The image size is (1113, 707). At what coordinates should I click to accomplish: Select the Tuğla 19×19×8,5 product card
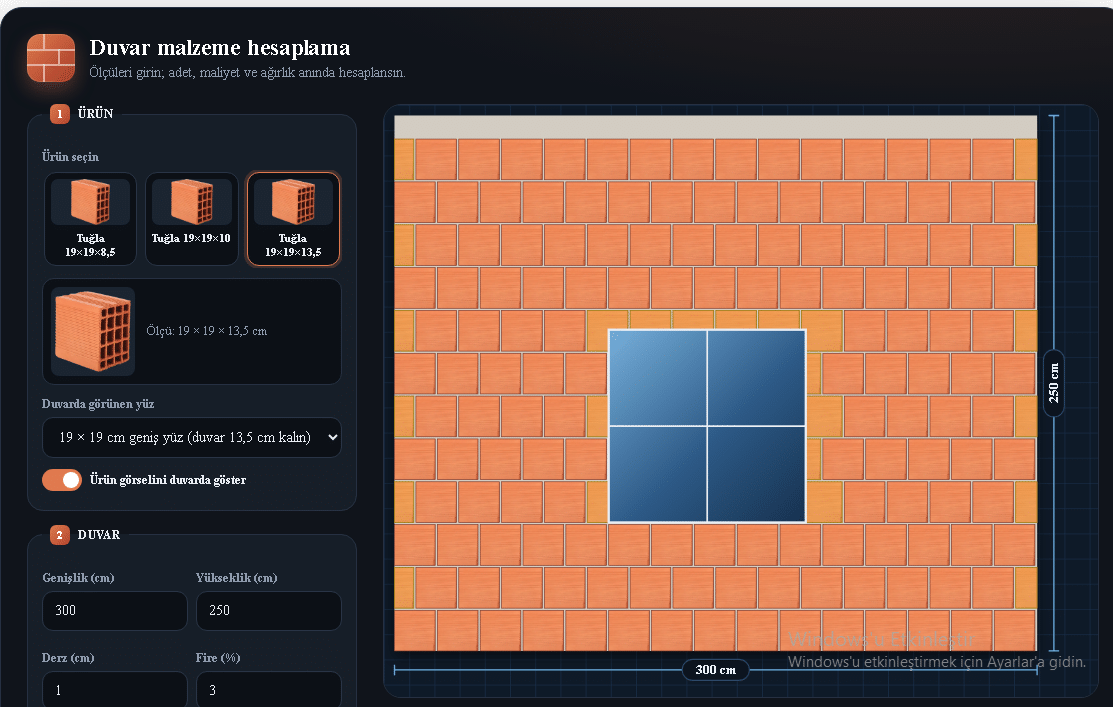pyautogui.click(x=90, y=219)
